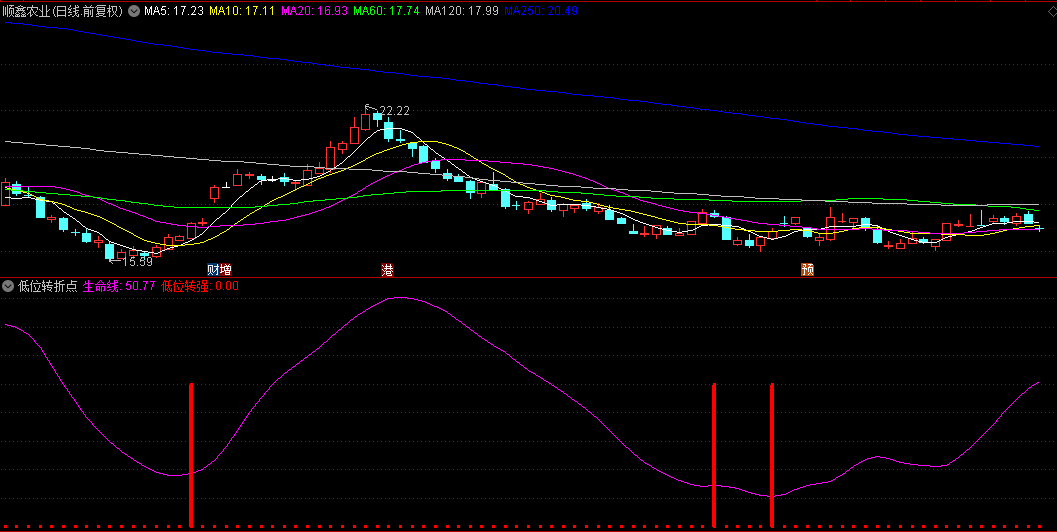Click the MA10: 17.11 label
Image resolution: width=1057 pixels, height=532 pixels.
(x=242, y=11)
